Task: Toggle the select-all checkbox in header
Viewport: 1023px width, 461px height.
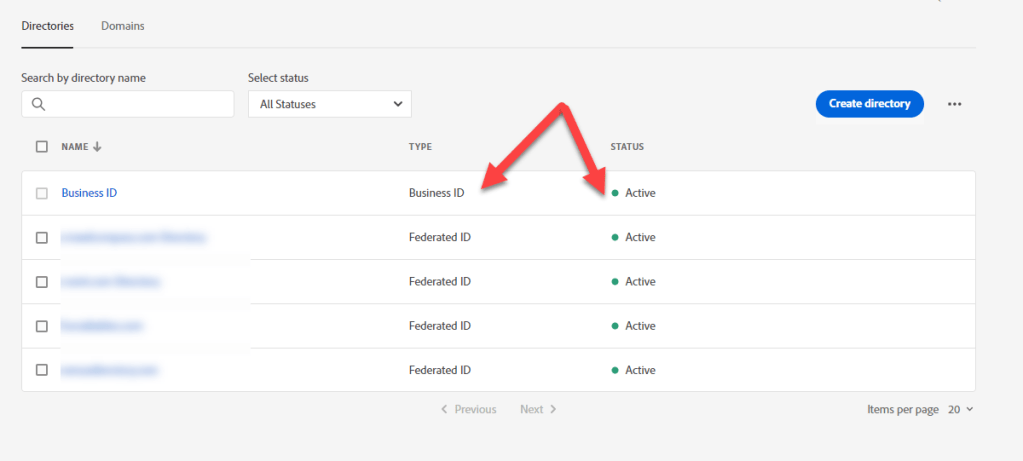Action: click(42, 147)
